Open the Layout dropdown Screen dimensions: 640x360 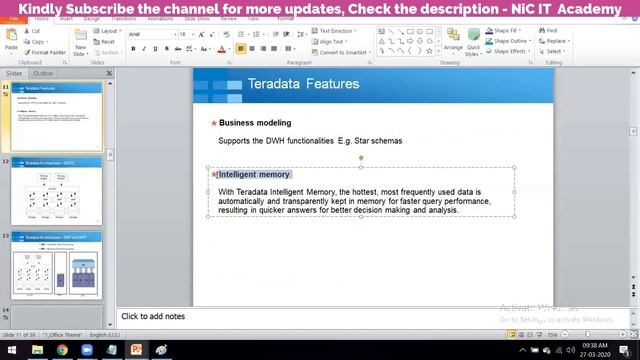(108, 31)
